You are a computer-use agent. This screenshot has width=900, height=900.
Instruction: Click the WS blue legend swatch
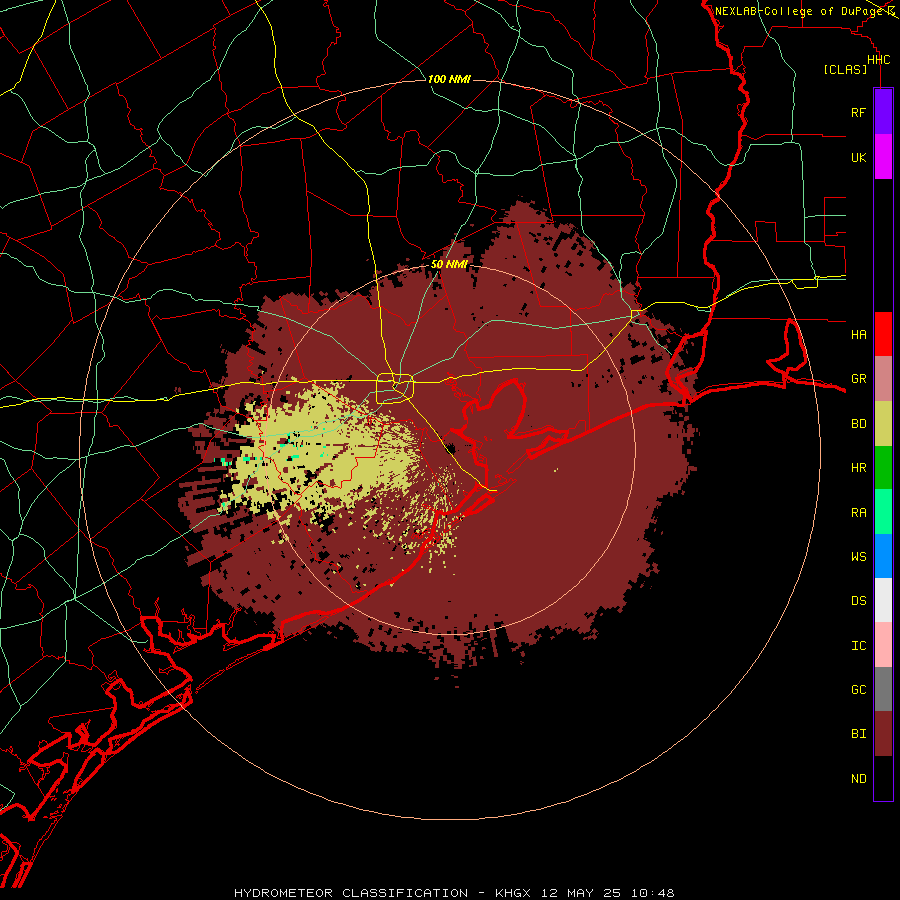coord(883,556)
